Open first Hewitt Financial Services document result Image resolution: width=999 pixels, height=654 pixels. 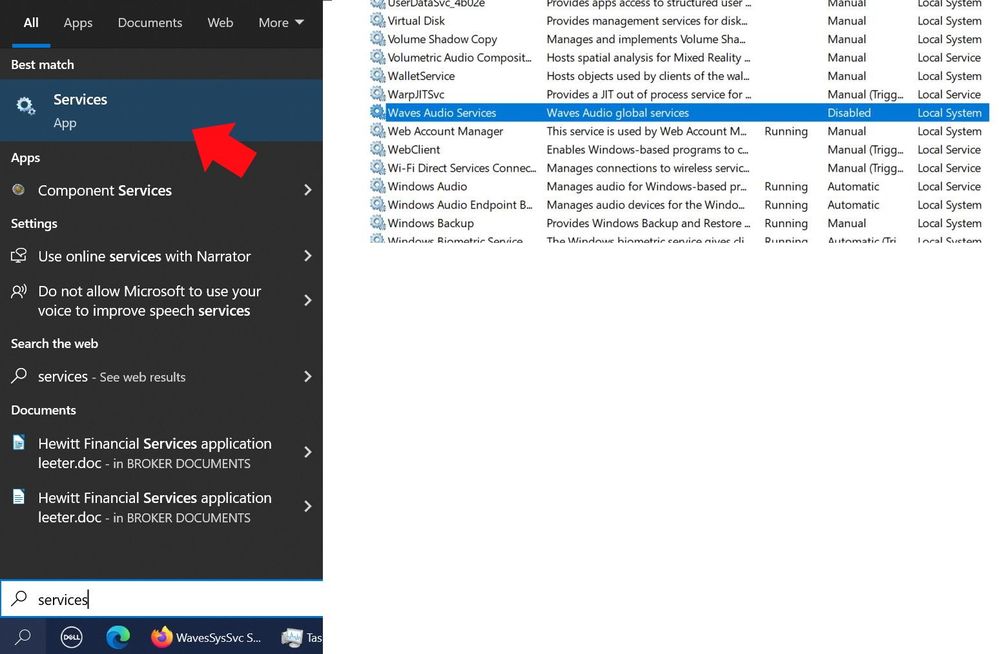[154, 453]
